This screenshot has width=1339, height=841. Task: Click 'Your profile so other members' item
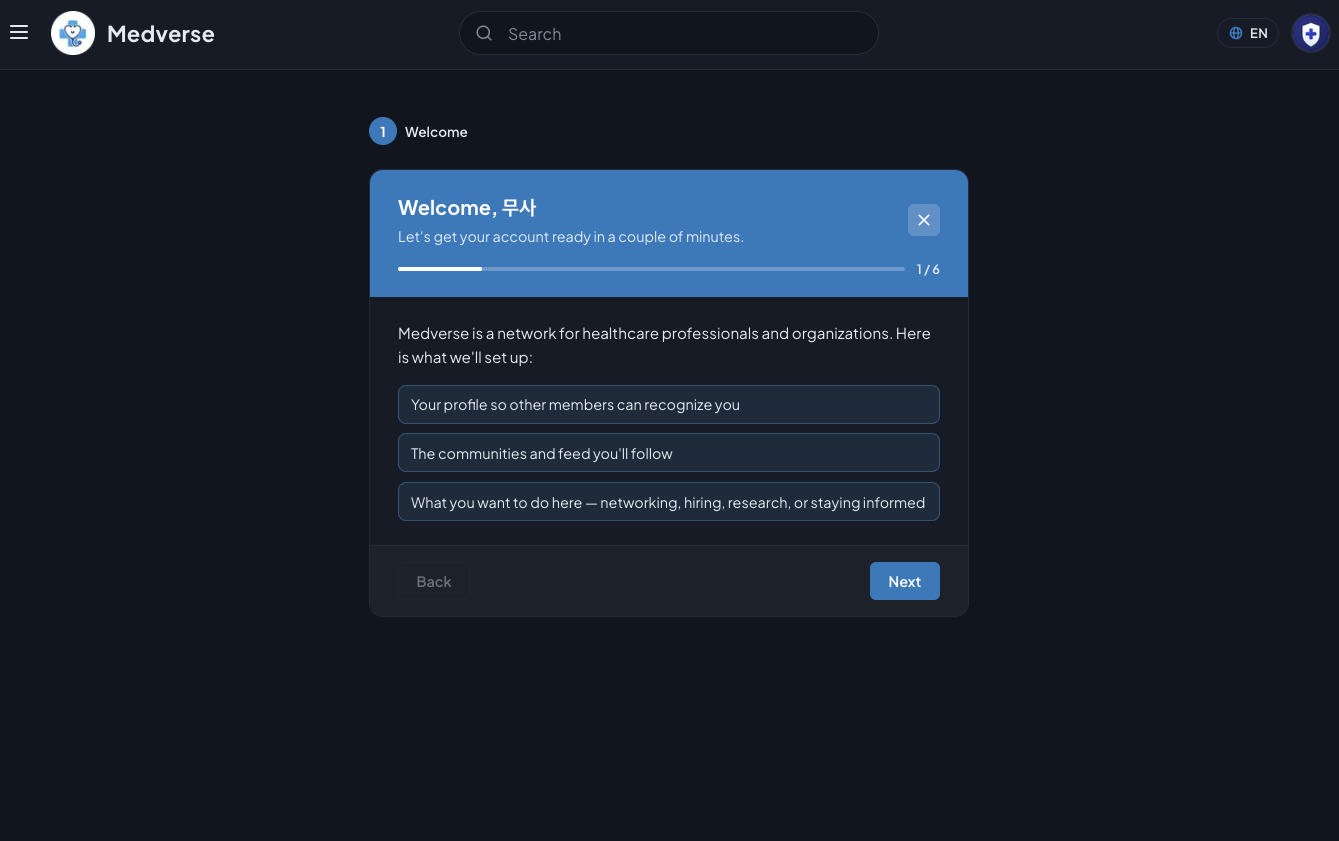click(669, 404)
